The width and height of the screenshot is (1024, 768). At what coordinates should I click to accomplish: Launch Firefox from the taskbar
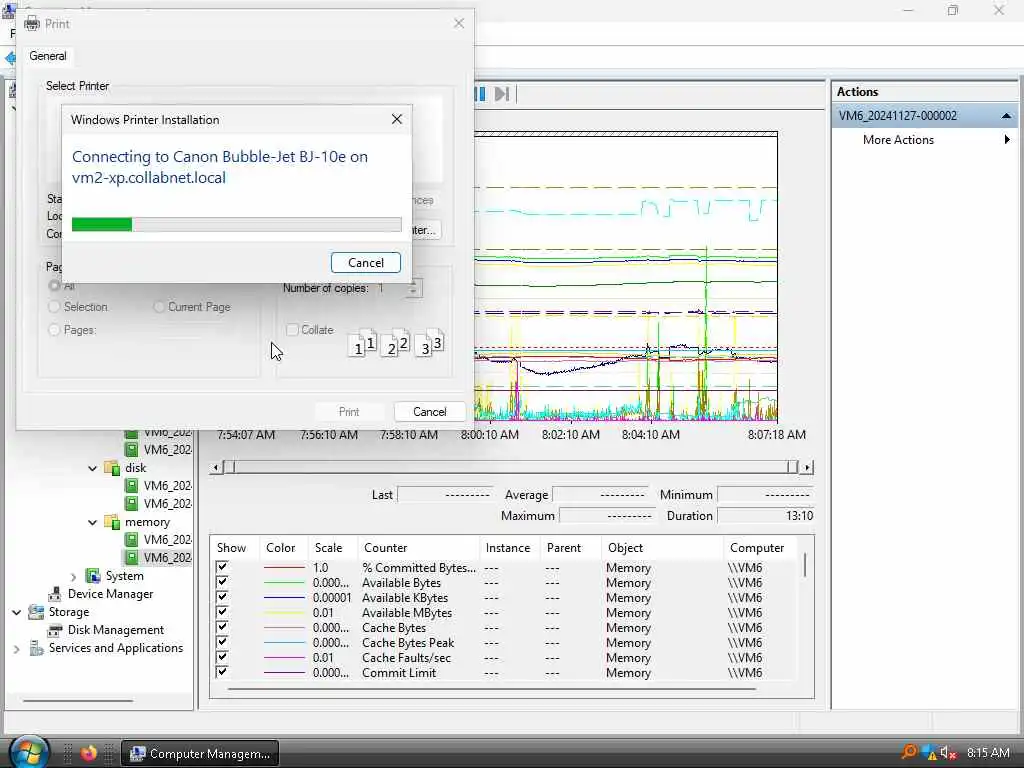89,753
